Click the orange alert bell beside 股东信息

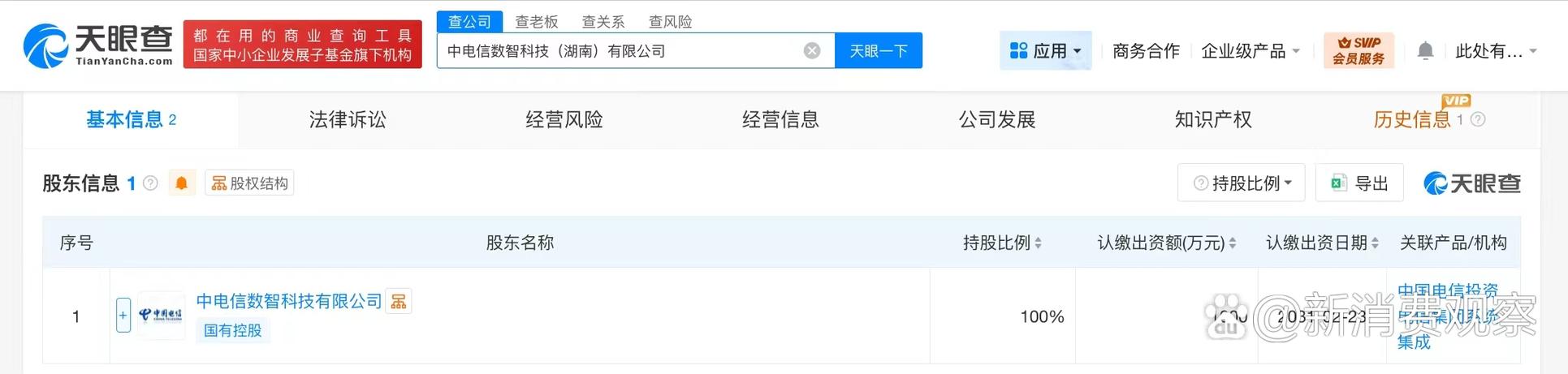click(182, 183)
